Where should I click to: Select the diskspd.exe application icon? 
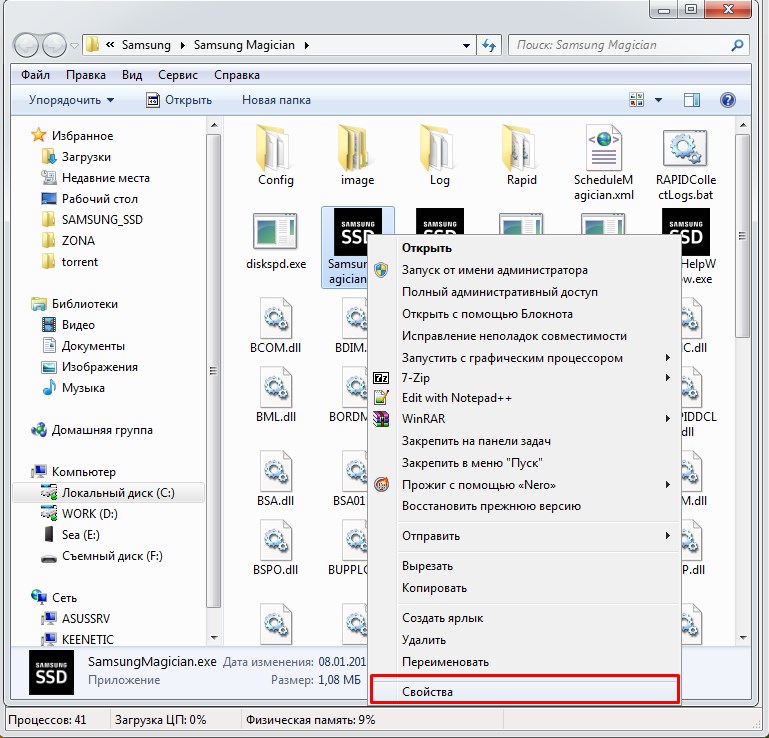(275, 230)
